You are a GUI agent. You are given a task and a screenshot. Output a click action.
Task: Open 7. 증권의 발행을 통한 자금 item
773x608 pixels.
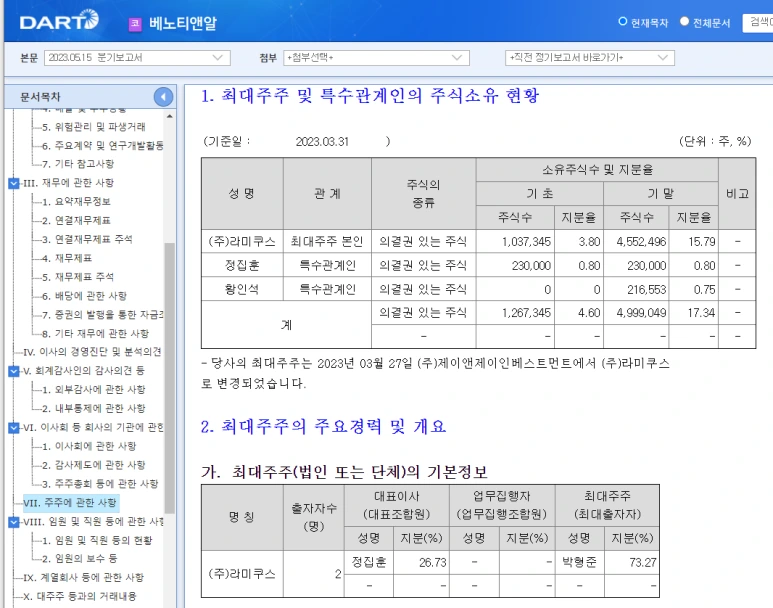click(x=103, y=315)
